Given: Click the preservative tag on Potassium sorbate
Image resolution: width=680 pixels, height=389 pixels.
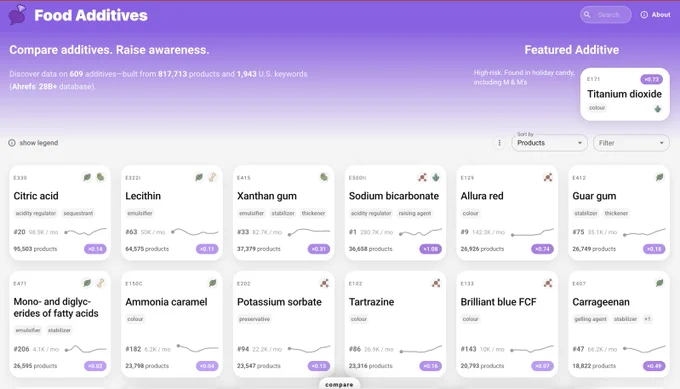Looking at the screenshot, I should click(x=255, y=319).
